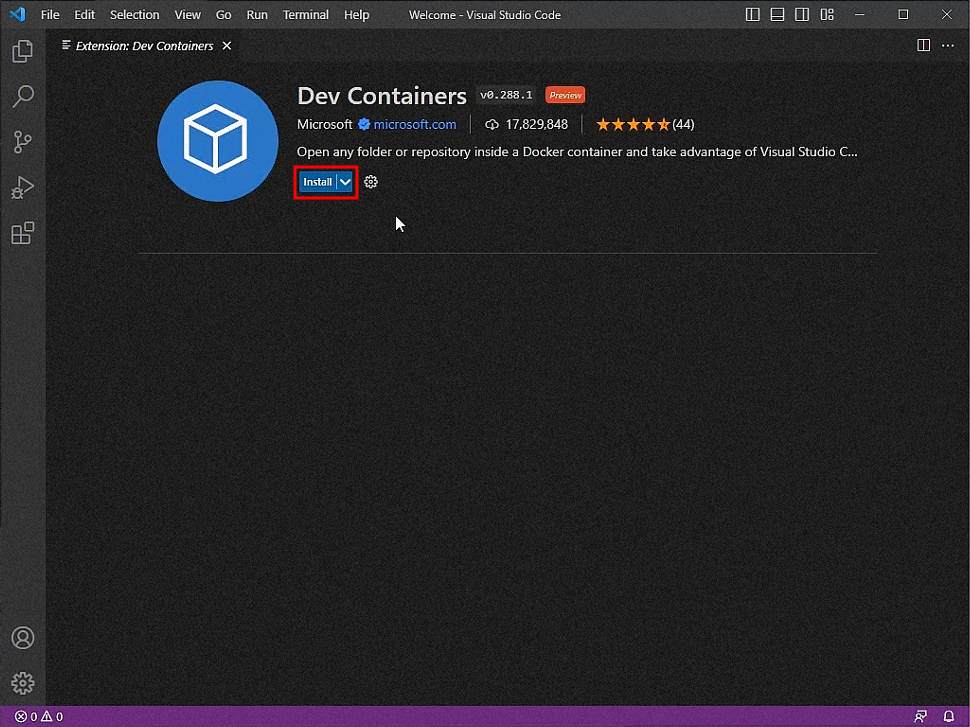The height and width of the screenshot is (727, 970).
Task: Click the extension description text
Action: (x=577, y=152)
